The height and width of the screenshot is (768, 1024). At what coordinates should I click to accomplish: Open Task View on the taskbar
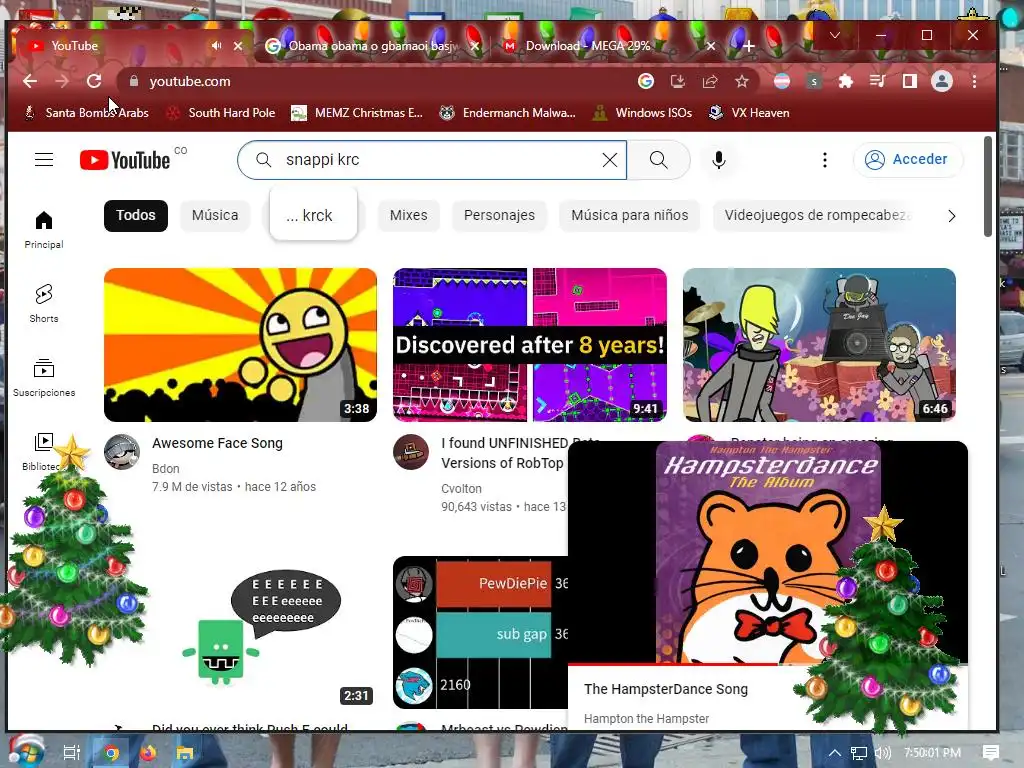pyautogui.click(x=72, y=753)
